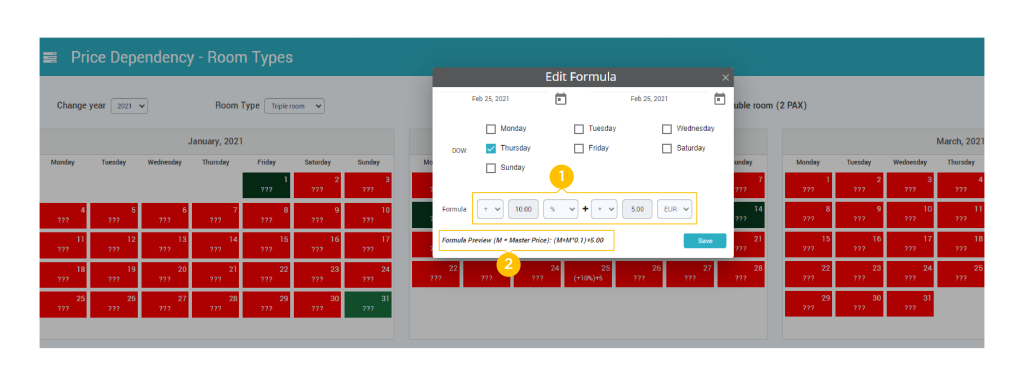
Task: Open the start date calendar picker icon
Action: point(560,99)
